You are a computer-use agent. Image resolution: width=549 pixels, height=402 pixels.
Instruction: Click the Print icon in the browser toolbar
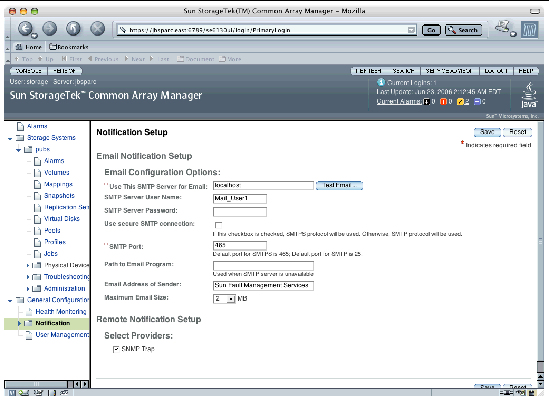tap(504, 28)
